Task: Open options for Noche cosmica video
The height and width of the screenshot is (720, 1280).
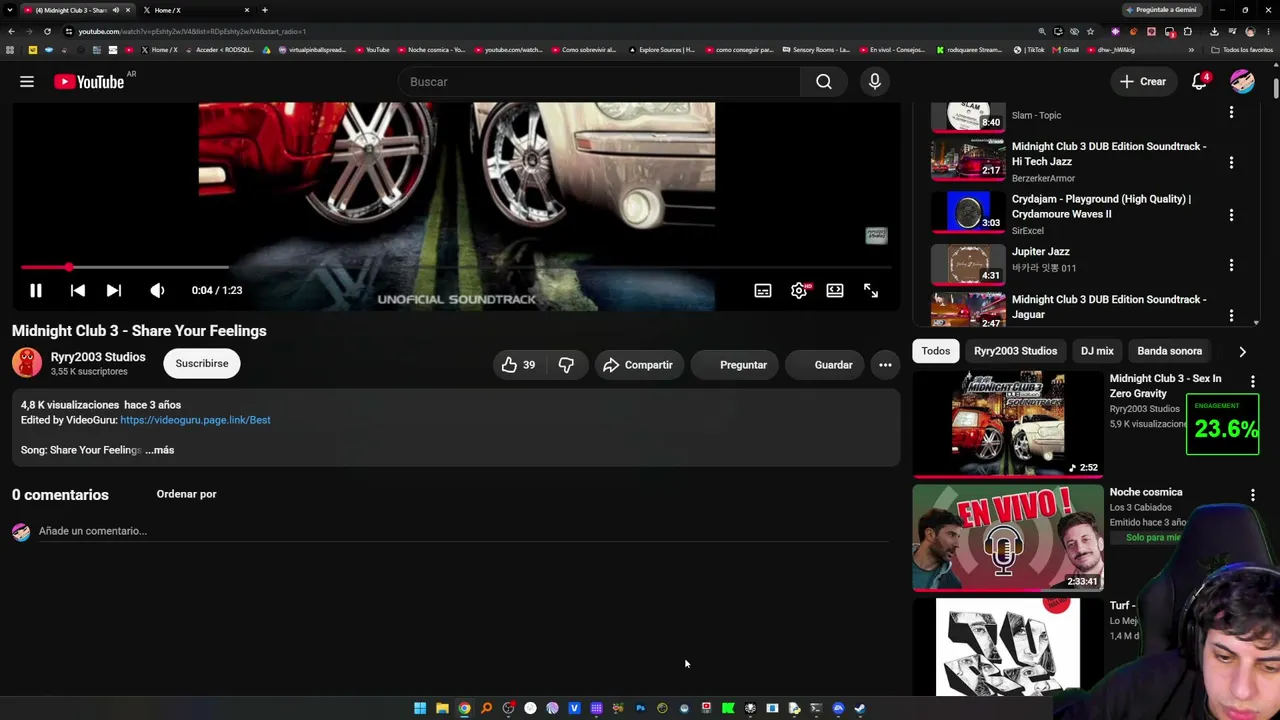Action: (1252, 495)
